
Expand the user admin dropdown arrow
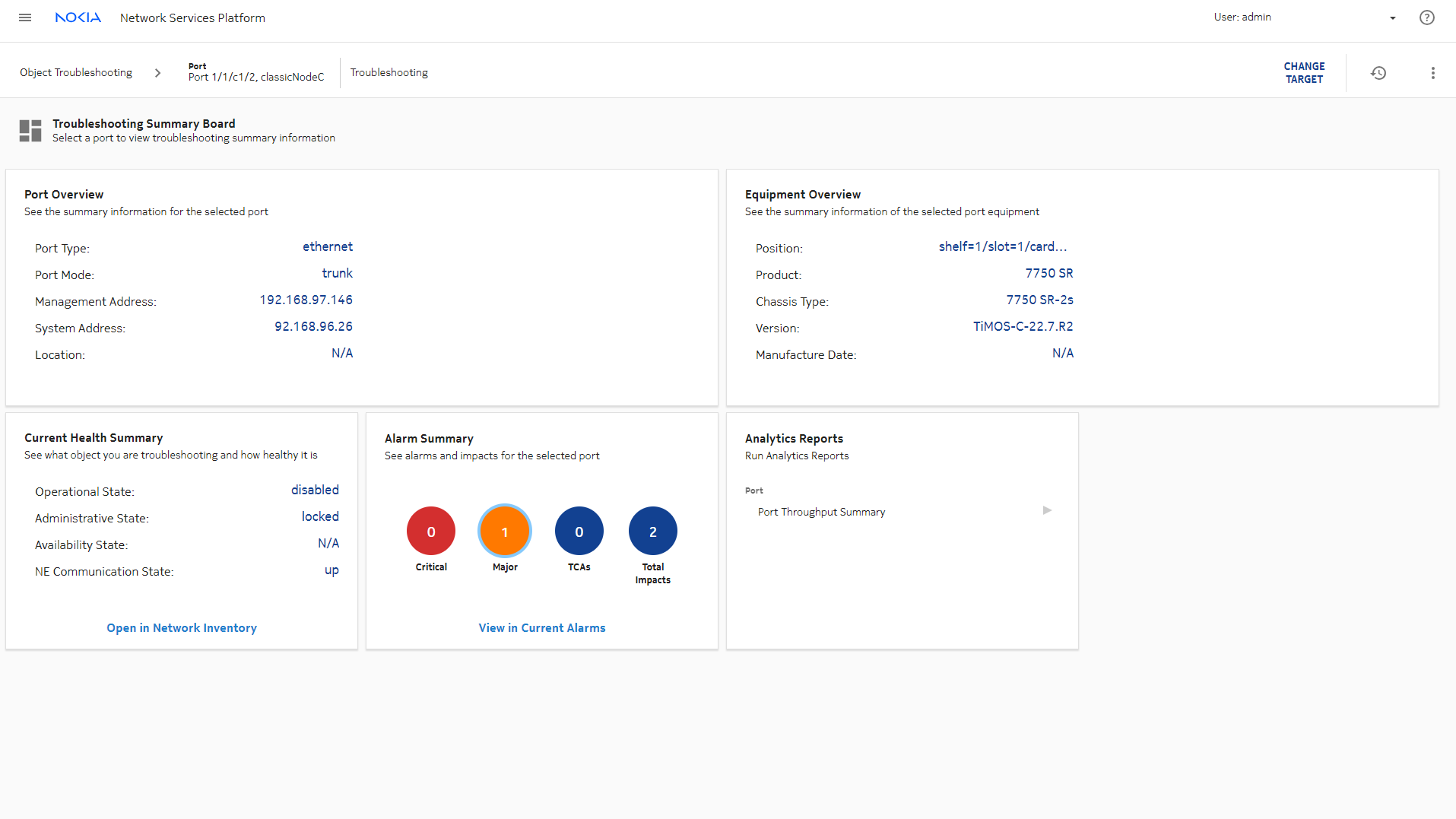tap(1392, 18)
